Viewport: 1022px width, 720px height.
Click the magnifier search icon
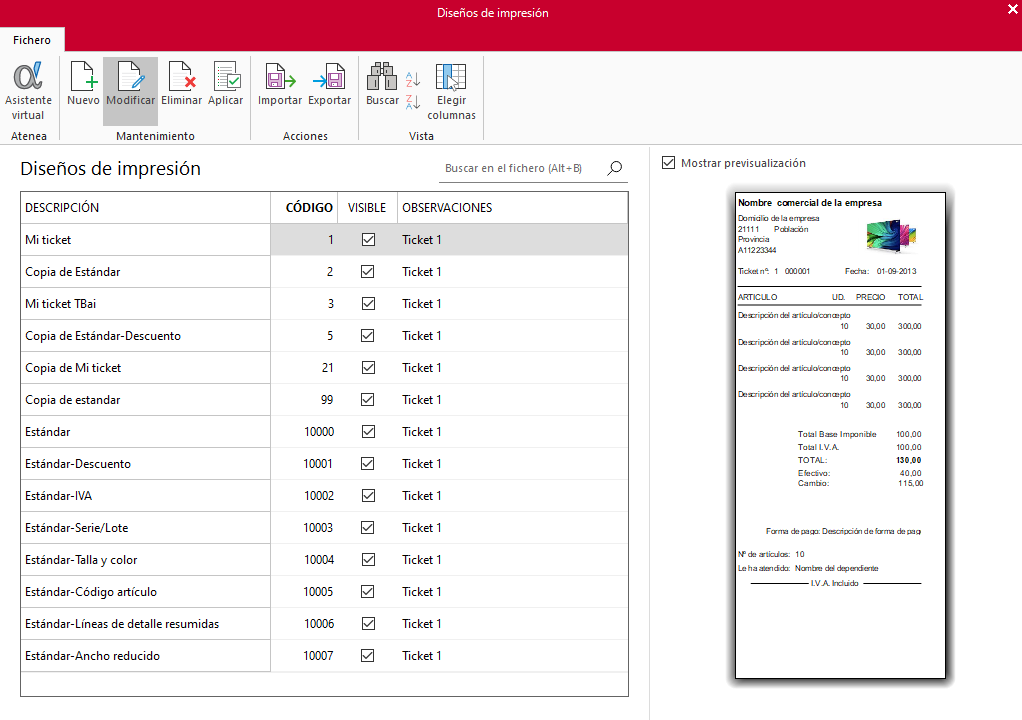click(x=615, y=168)
